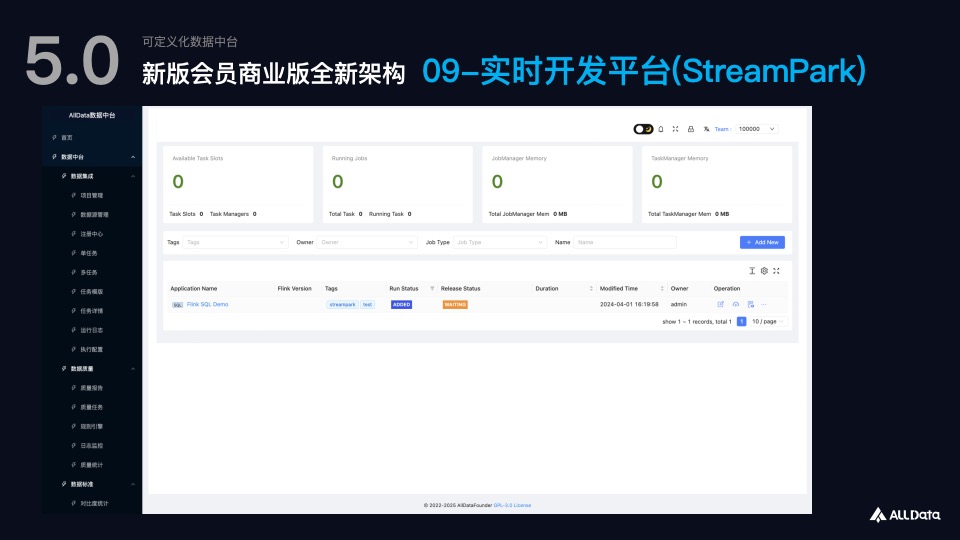The width and height of the screenshot is (960, 540).
Task: Open 执行配置 in the sidebar
Action: (92, 350)
